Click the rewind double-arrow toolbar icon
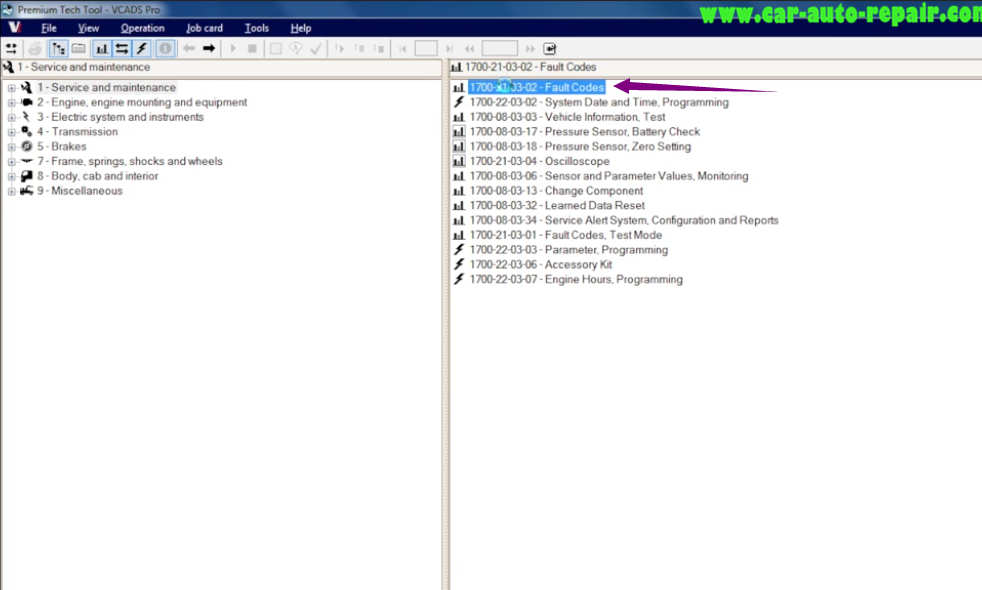 coord(470,48)
